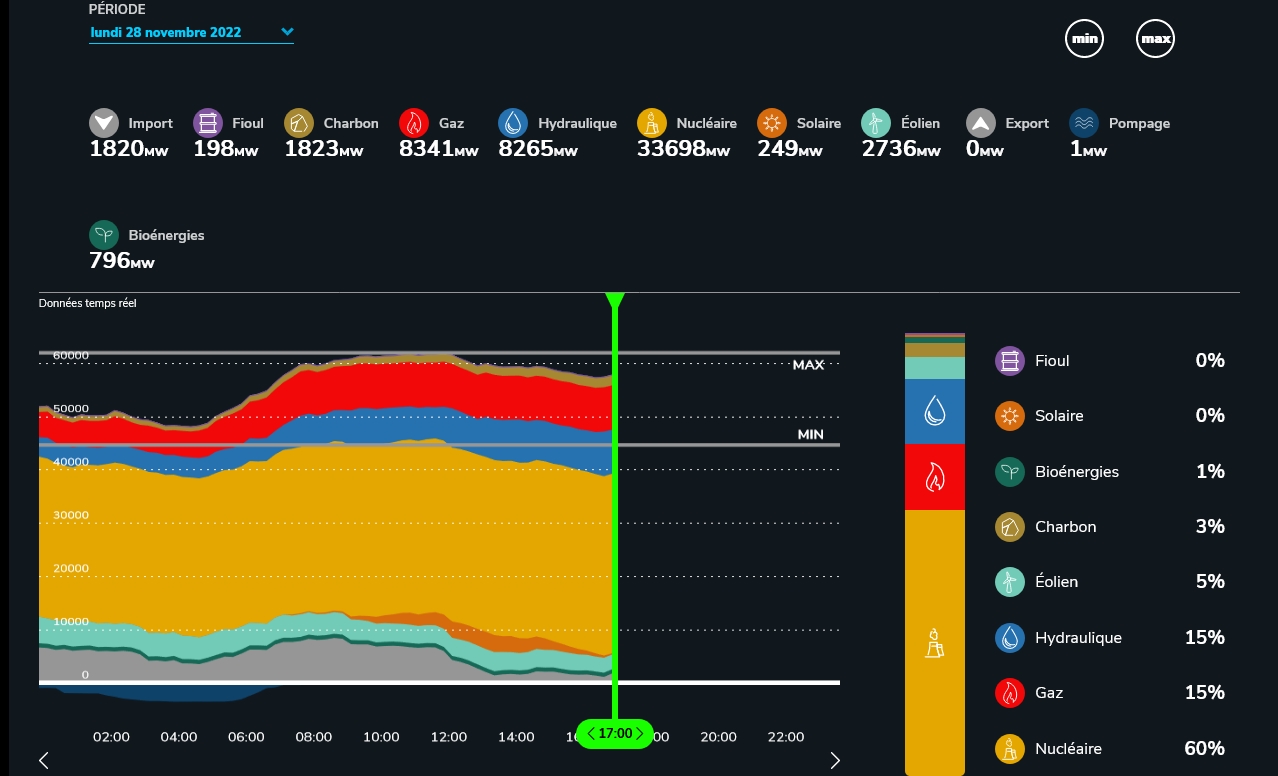Click the red Gaz flame icon in top row
This screenshot has height=776, width=1278.
click(x=414, y=123)
